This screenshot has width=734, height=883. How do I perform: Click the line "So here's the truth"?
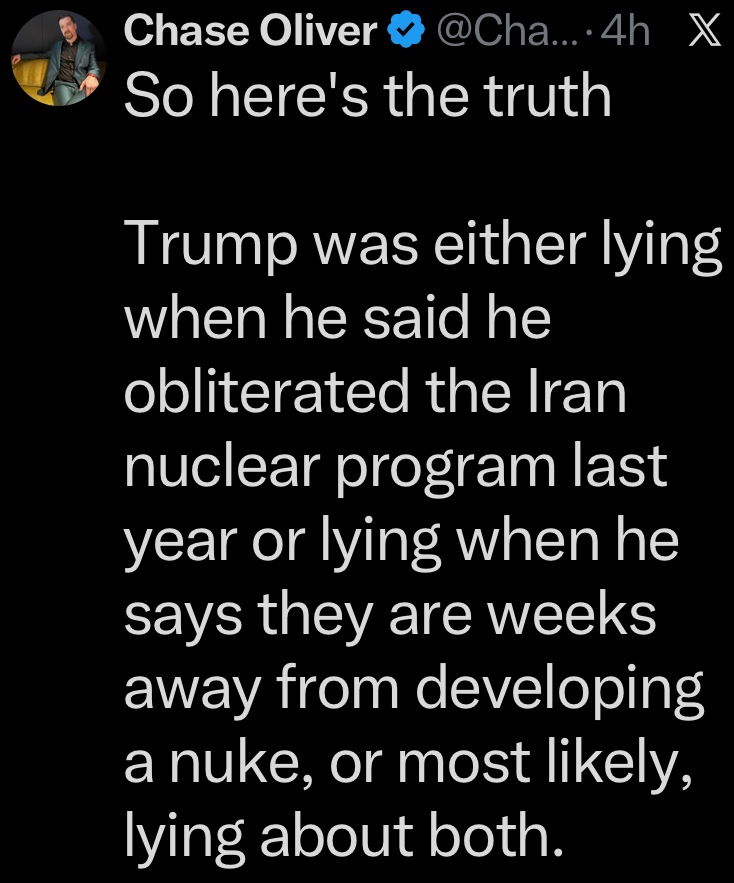[367, 97]
